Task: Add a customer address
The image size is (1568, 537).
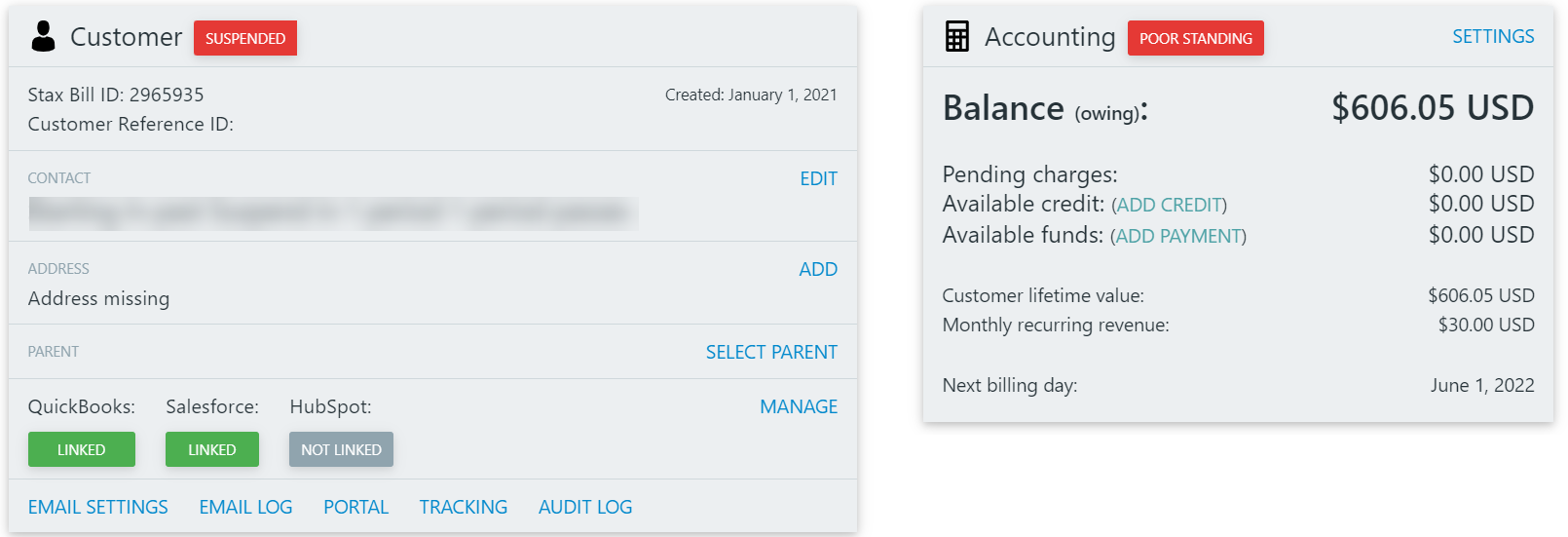Action: tap(818, 269)
